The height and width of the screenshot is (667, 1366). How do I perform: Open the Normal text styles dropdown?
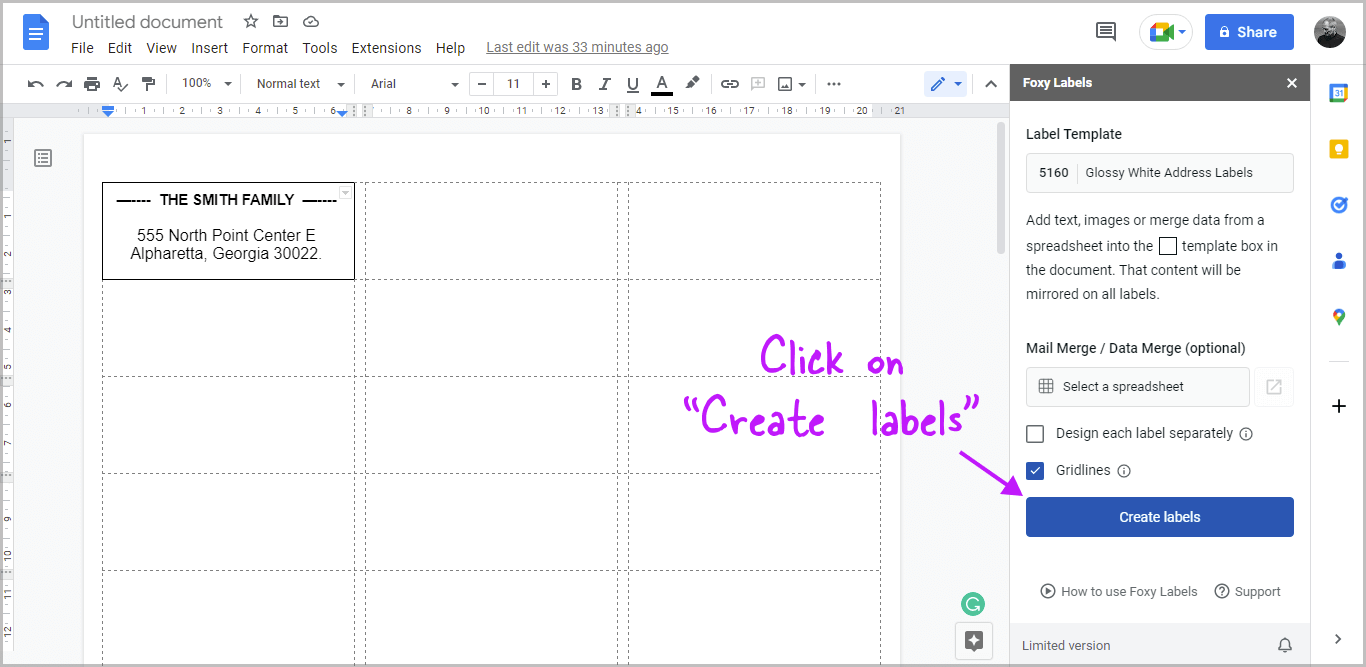[x=297, y=83]
